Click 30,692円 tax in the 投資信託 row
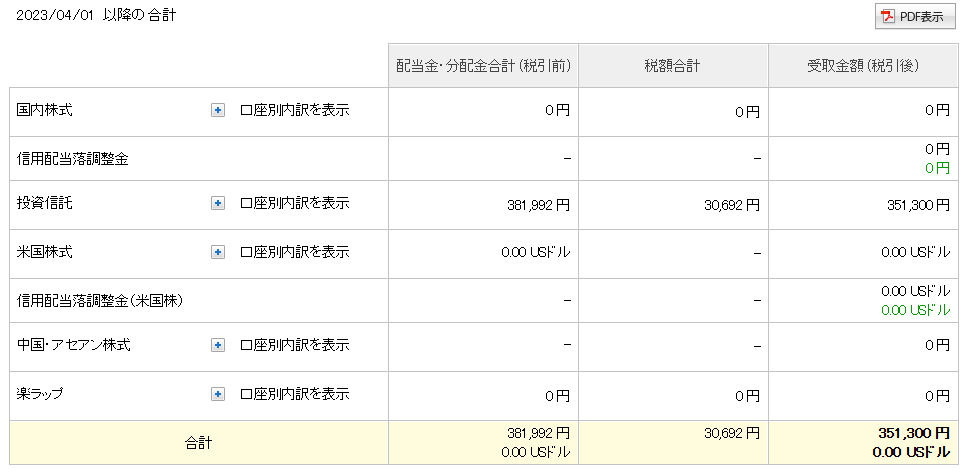The height and width of the screenshot is (475, 971). 731,205
